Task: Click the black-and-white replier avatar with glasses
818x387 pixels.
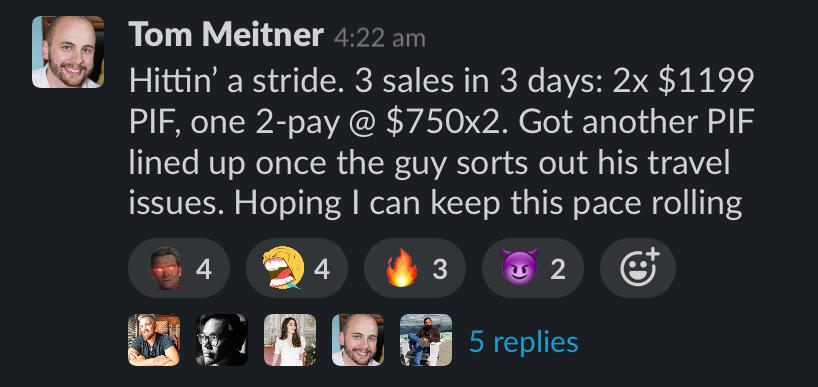Action: click(x=222, y=340)
